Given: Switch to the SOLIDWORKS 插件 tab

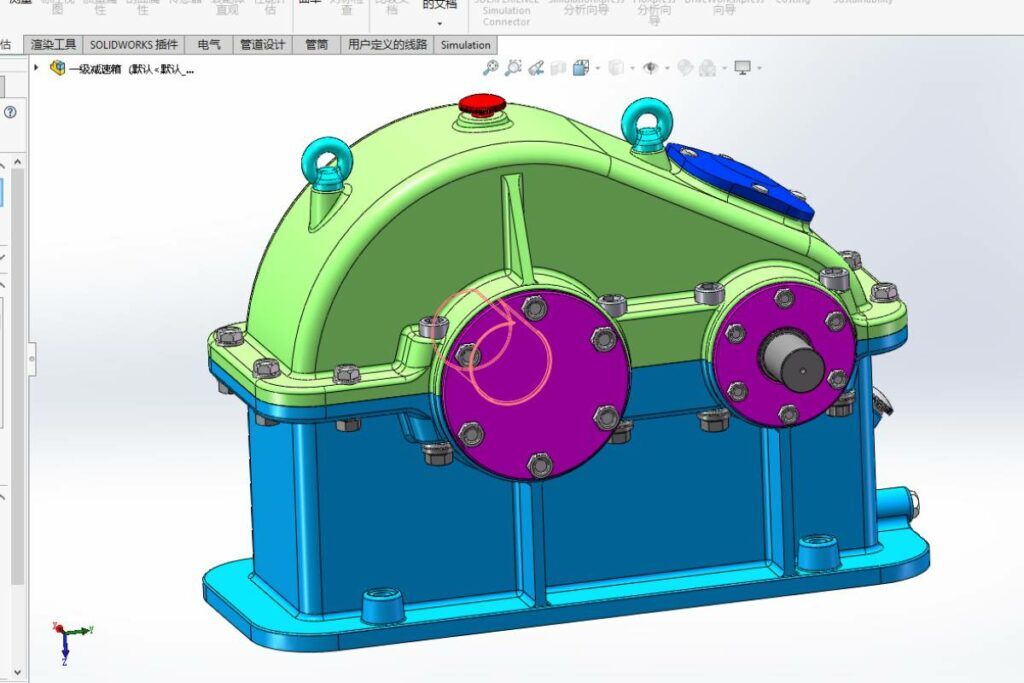Looking at the screenshot, I should coord(135,44).
